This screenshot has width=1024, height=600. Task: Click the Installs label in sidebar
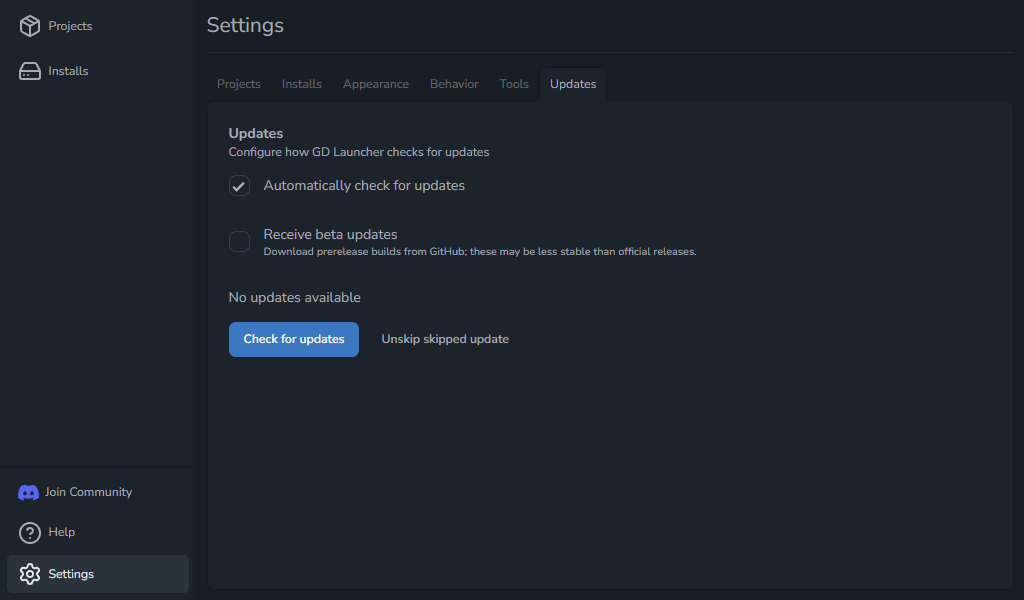point(68,71)
